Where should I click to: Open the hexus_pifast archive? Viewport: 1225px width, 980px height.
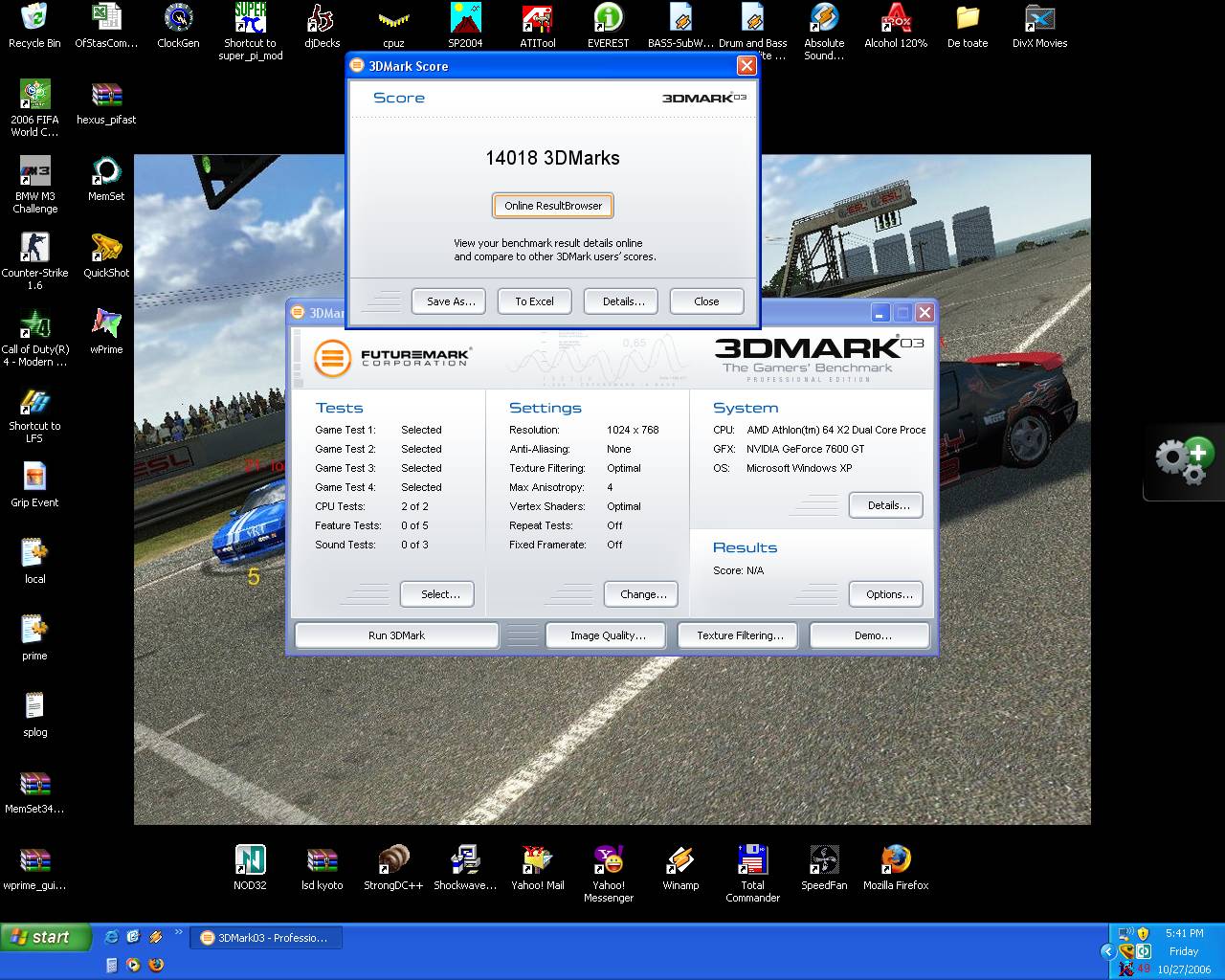106,102
